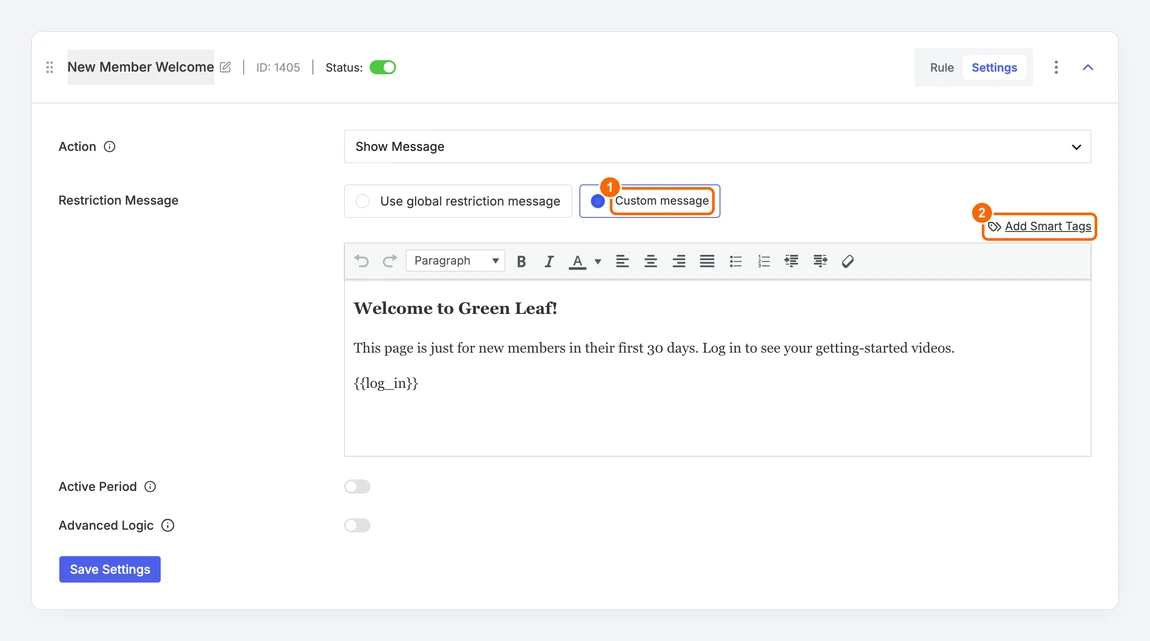Image resolution: width=1150 pixels, height=641 pixels.
Task: Redo the editor change
Action: click(389, 261)
